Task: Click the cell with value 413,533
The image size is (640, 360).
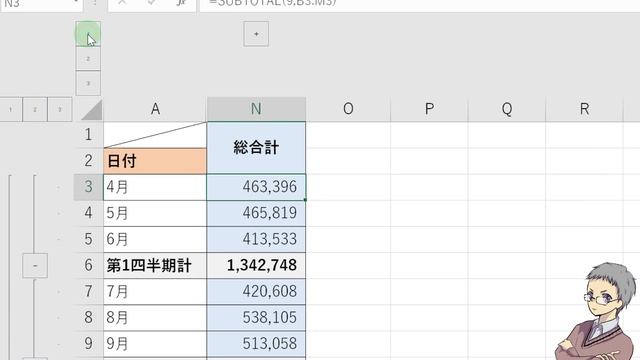Action: point(256,239)
